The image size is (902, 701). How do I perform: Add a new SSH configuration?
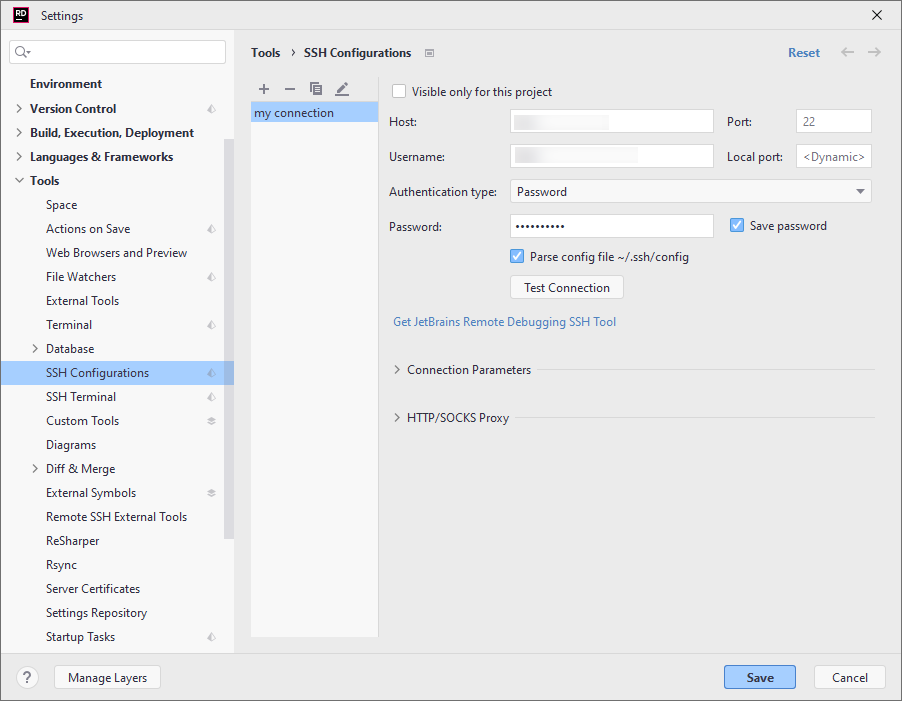pyautogui.click(x=263, y=89)
